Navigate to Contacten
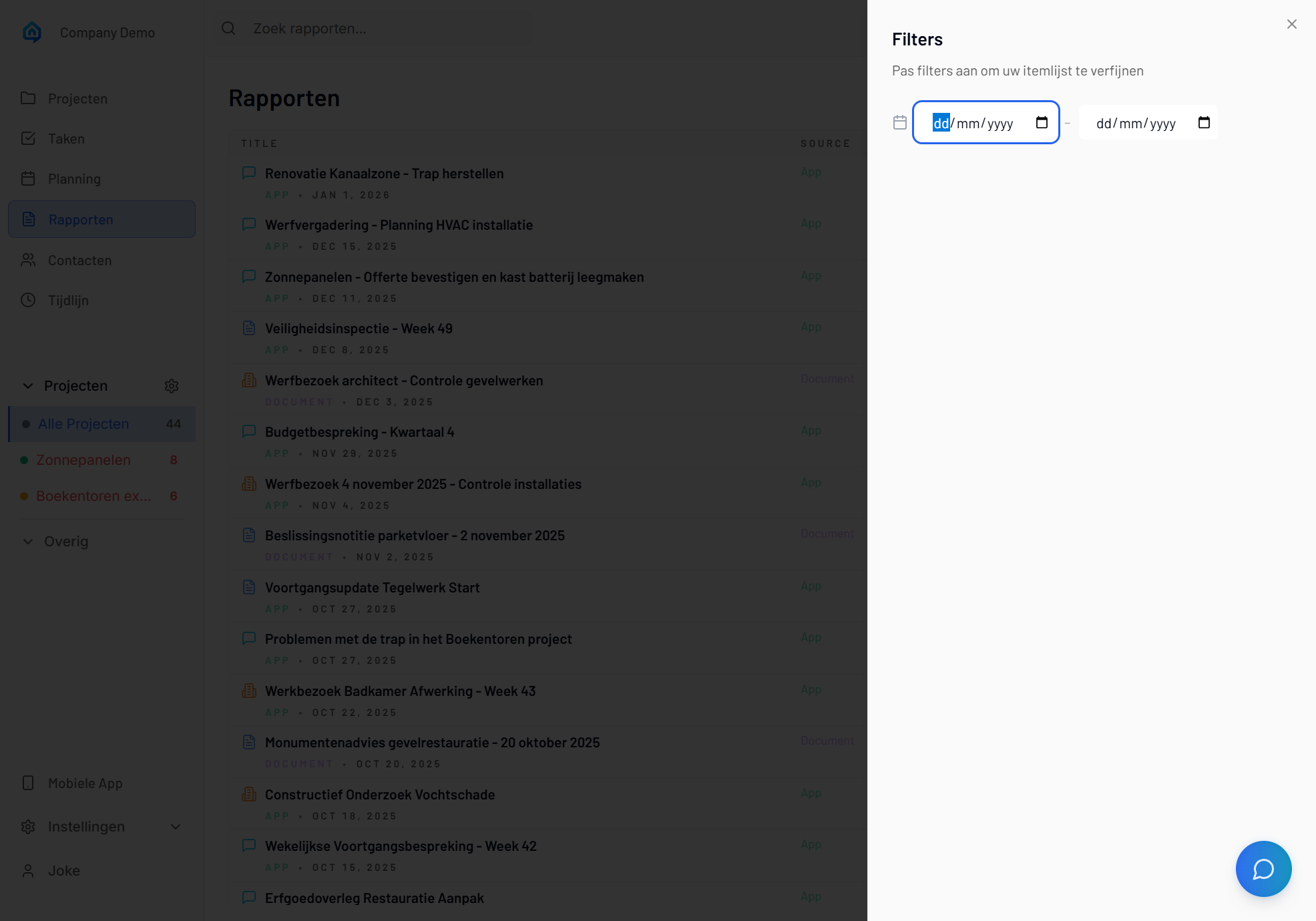Image resolution: width=1316 pixels, height=921 pixels. point(79,260)
